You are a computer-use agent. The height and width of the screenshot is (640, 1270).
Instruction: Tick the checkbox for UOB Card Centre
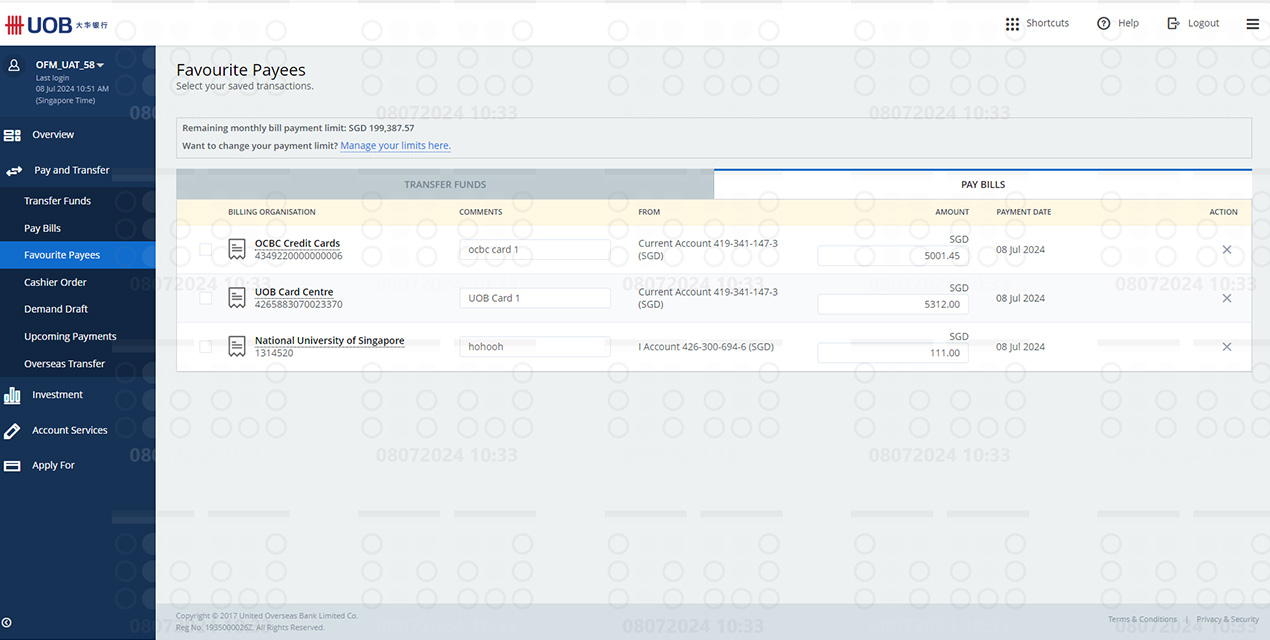pos(205,298)
